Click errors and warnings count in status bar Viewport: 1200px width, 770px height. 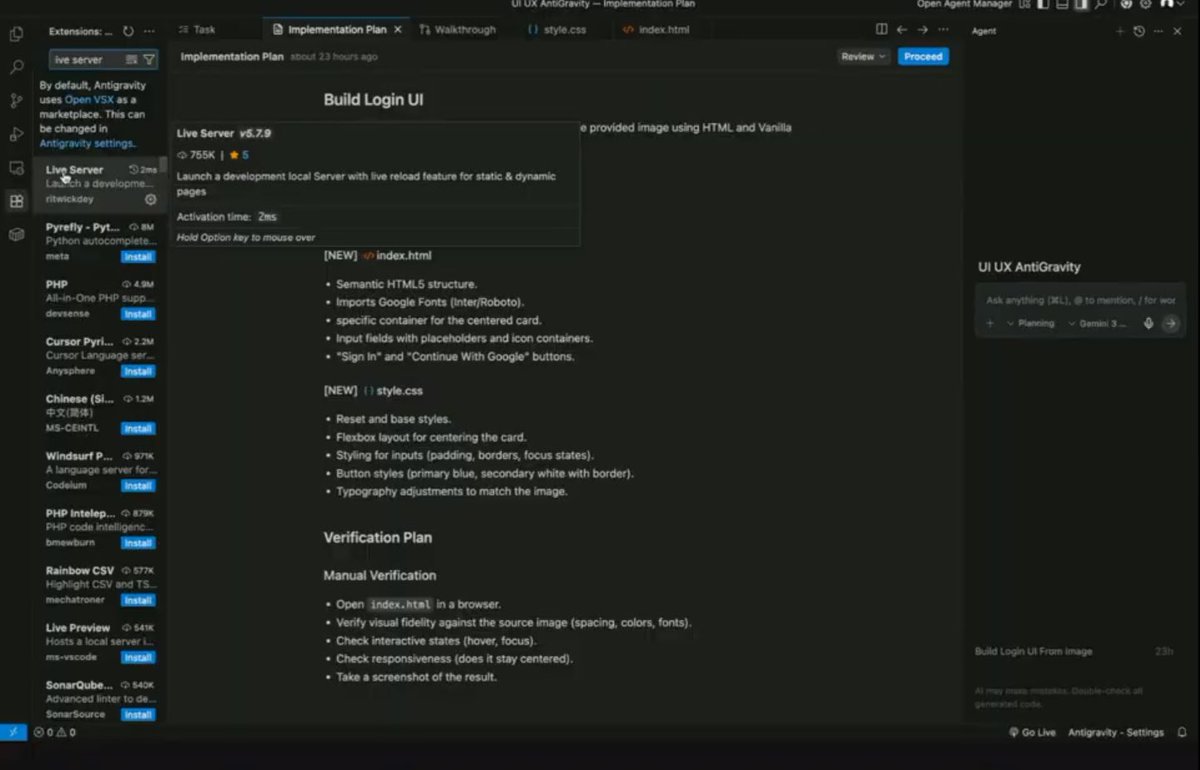coord(55,732)
